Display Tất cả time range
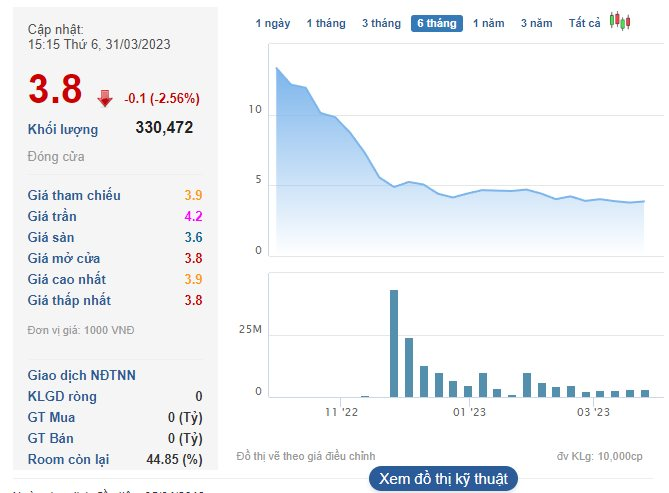The image size is (669, 493). [x=584, y=23]
